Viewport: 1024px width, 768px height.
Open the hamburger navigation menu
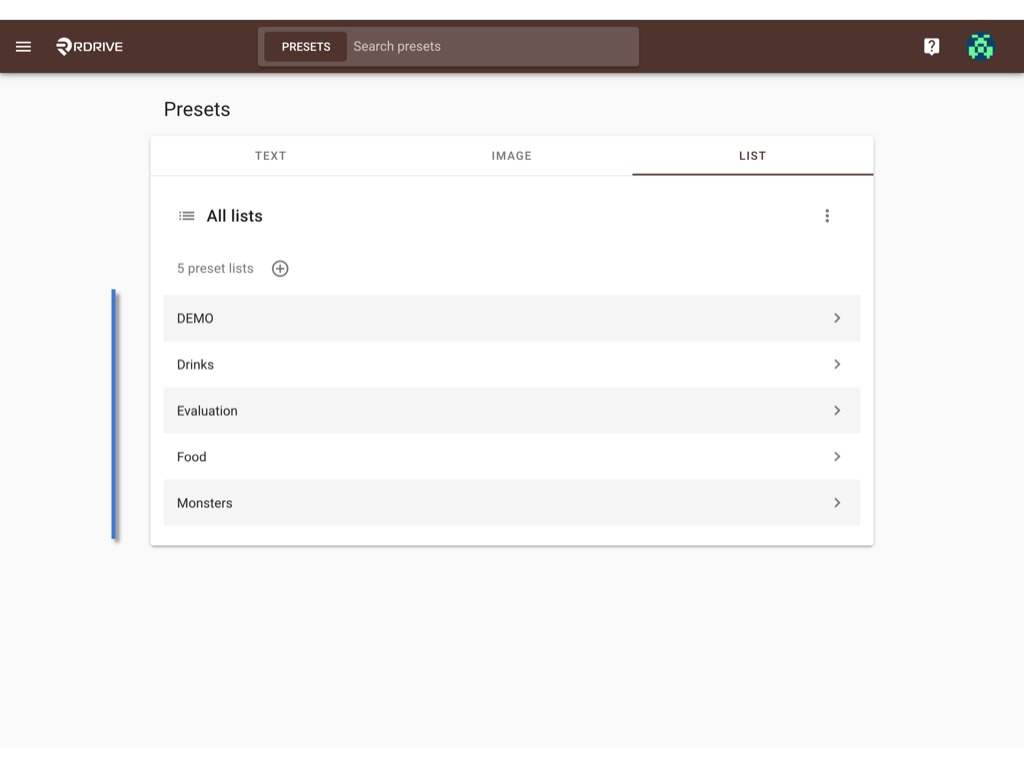[24, 46]
